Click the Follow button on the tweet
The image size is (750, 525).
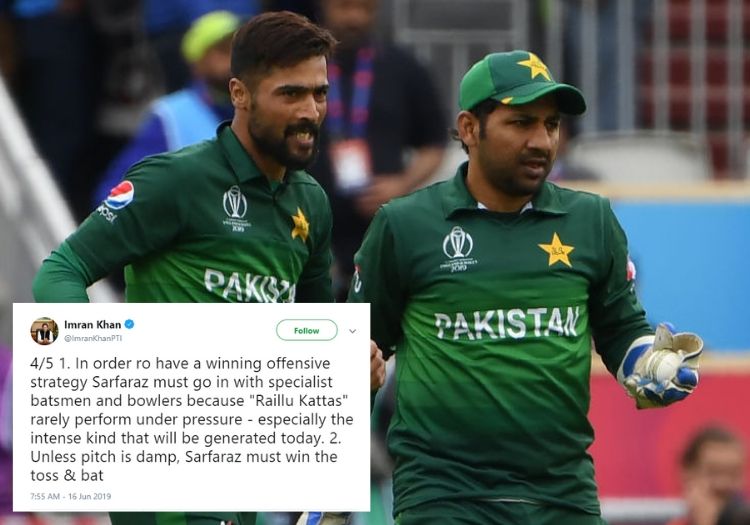pos(307,330)
